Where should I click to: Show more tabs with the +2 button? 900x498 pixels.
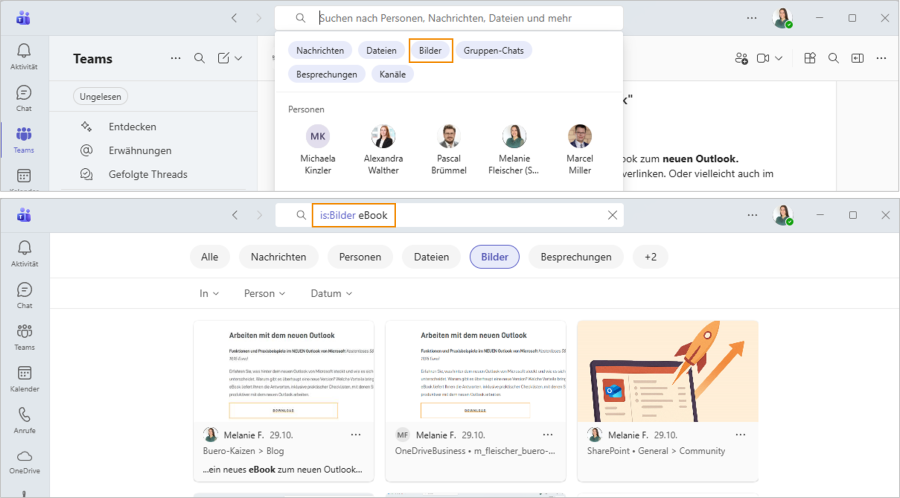(x=650, y=257)
